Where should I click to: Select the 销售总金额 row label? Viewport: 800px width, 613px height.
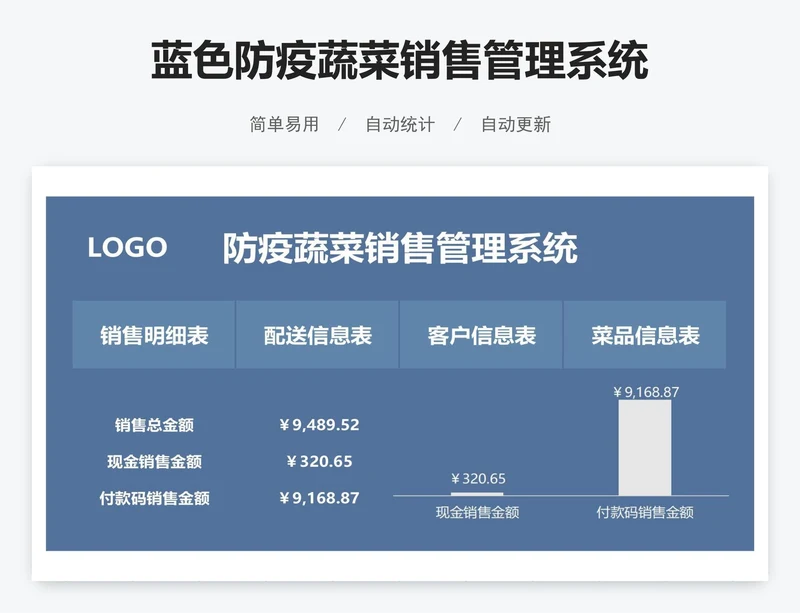(x=154, y=425)
